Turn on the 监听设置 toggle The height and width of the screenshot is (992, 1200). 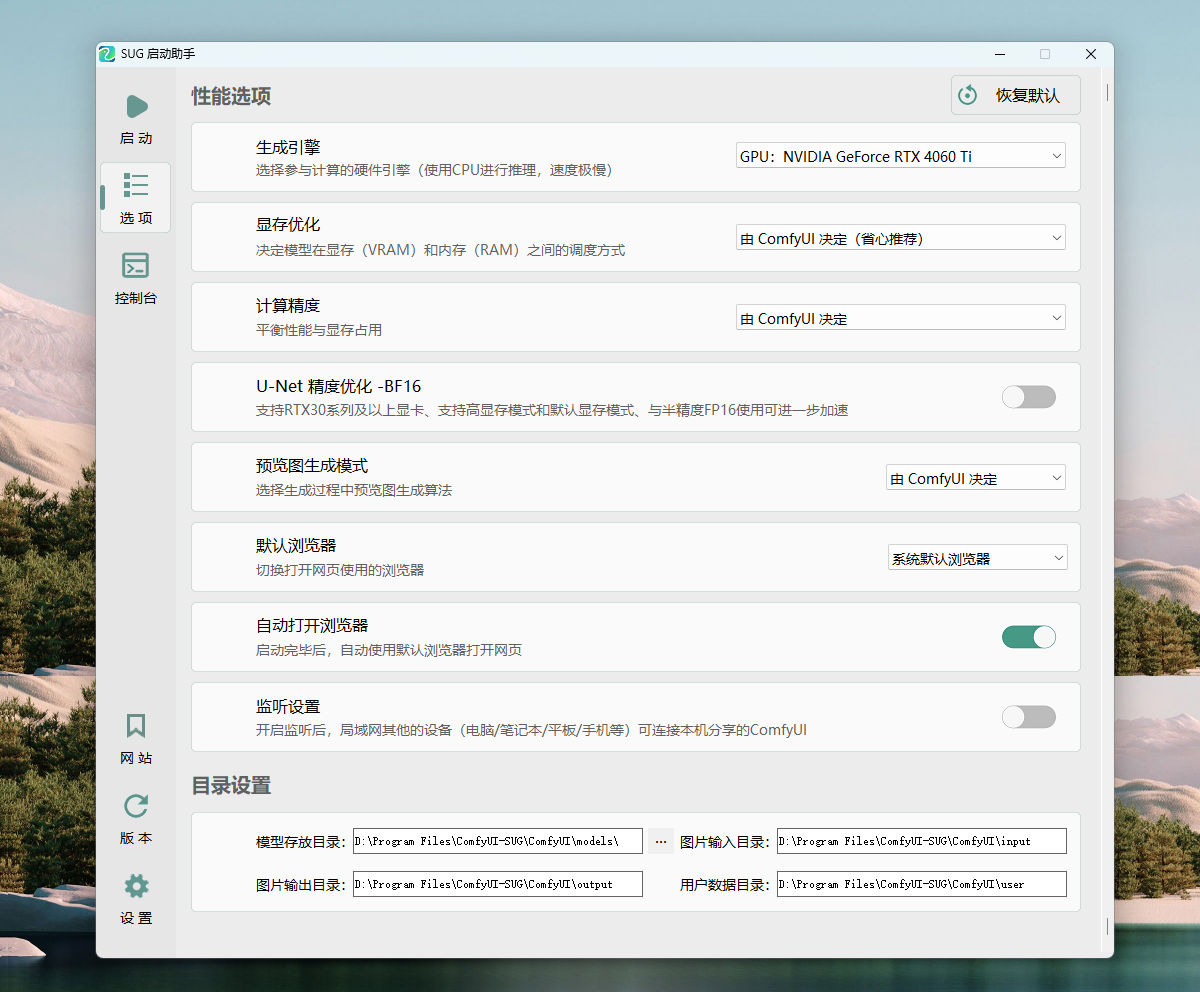[x=1028, y=717]
